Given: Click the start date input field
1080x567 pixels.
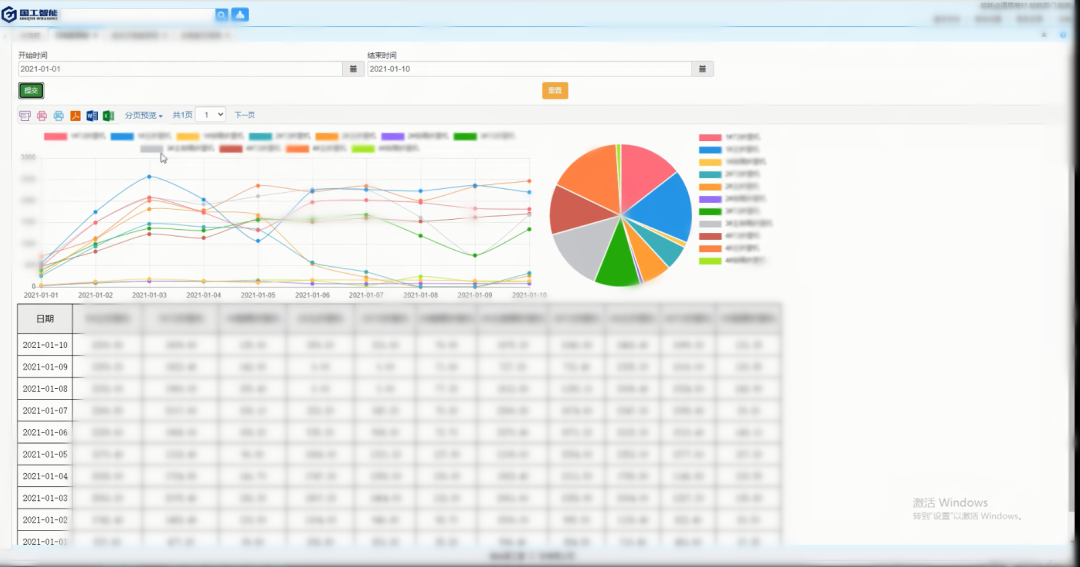Looking at the screenshot, I should pos(180,69).
